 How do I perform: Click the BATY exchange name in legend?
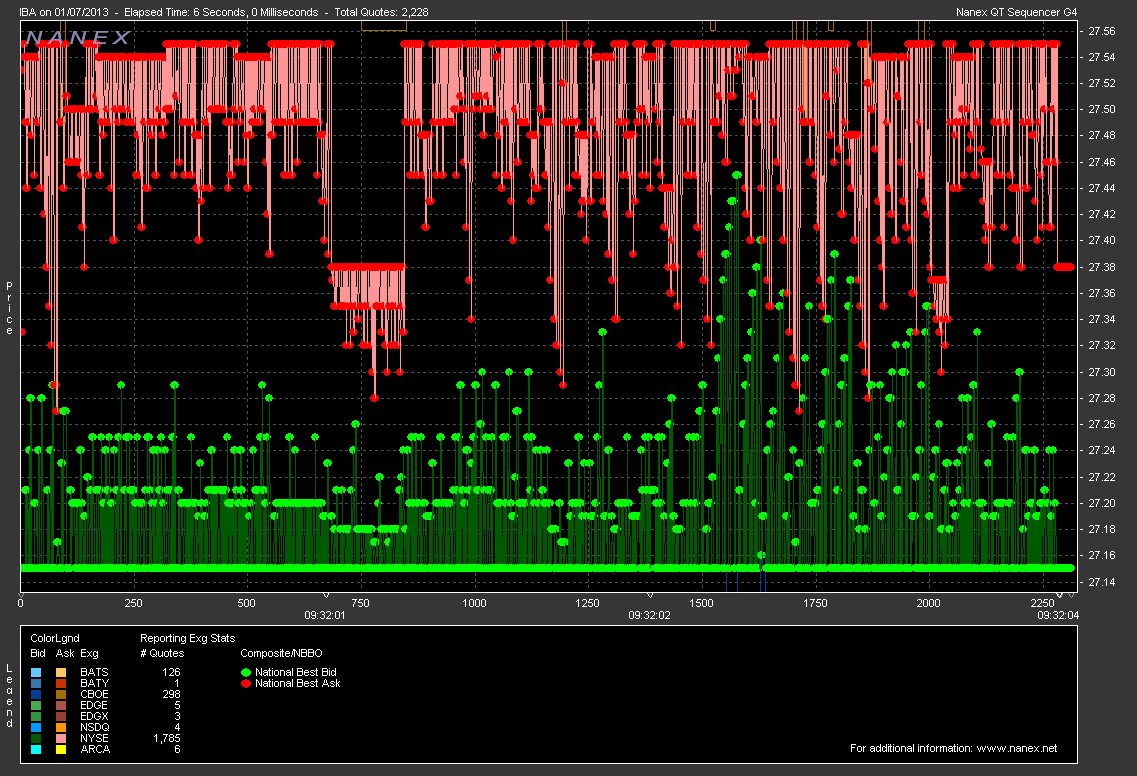[94, 683]
